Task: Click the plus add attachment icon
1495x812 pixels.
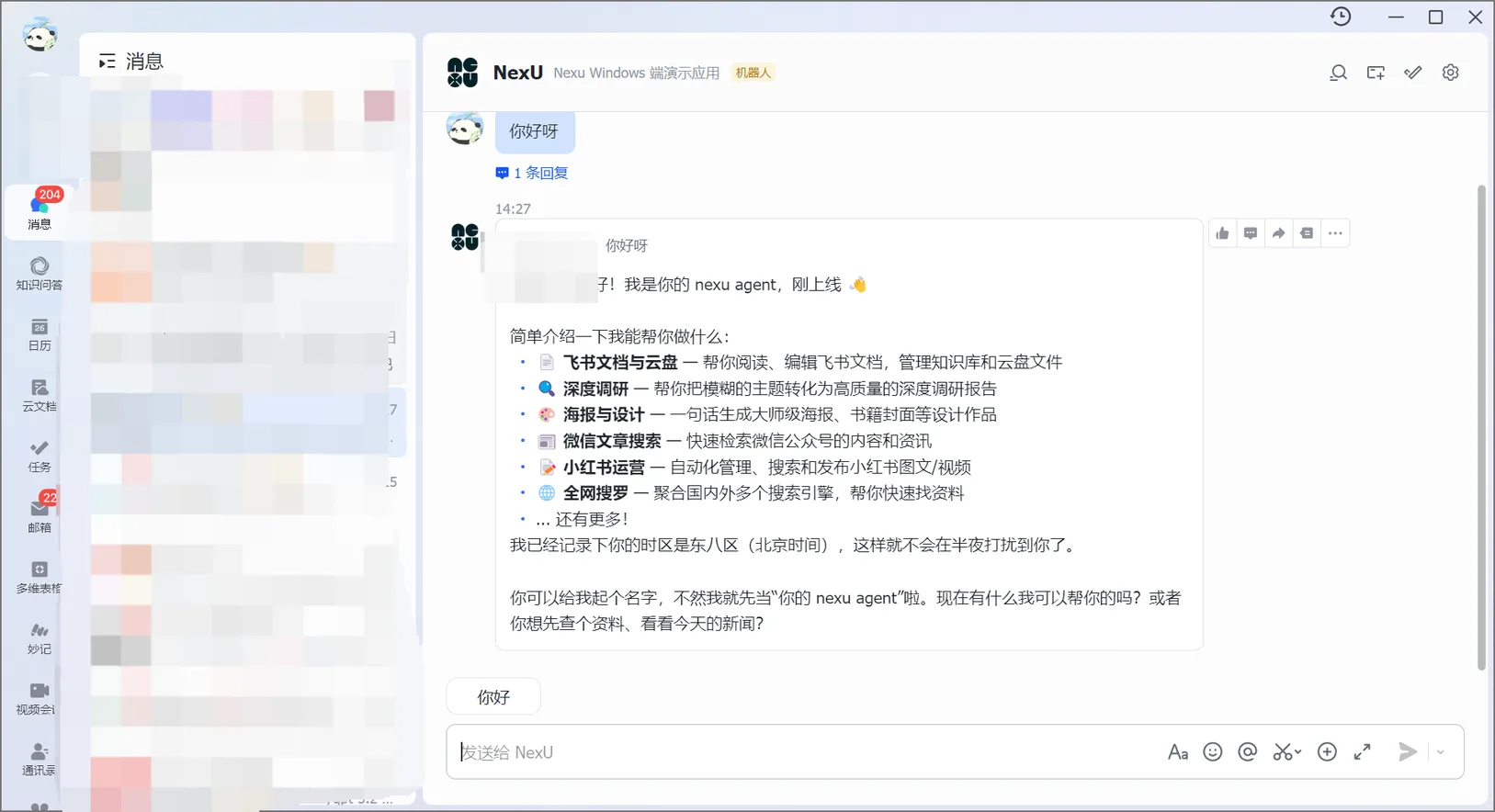Action: coord(1327,752)
